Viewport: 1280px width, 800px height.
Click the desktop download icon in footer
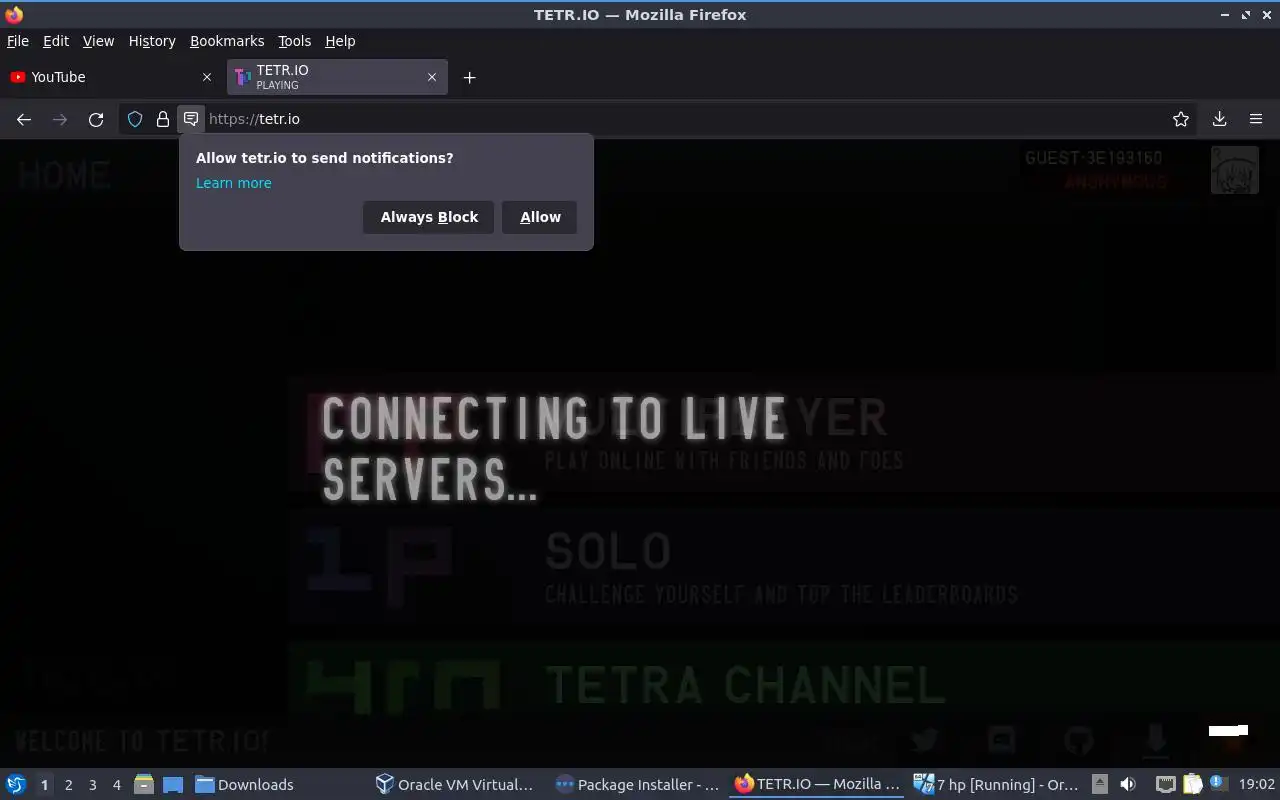pyautogui.click(x=1156, y=741)
